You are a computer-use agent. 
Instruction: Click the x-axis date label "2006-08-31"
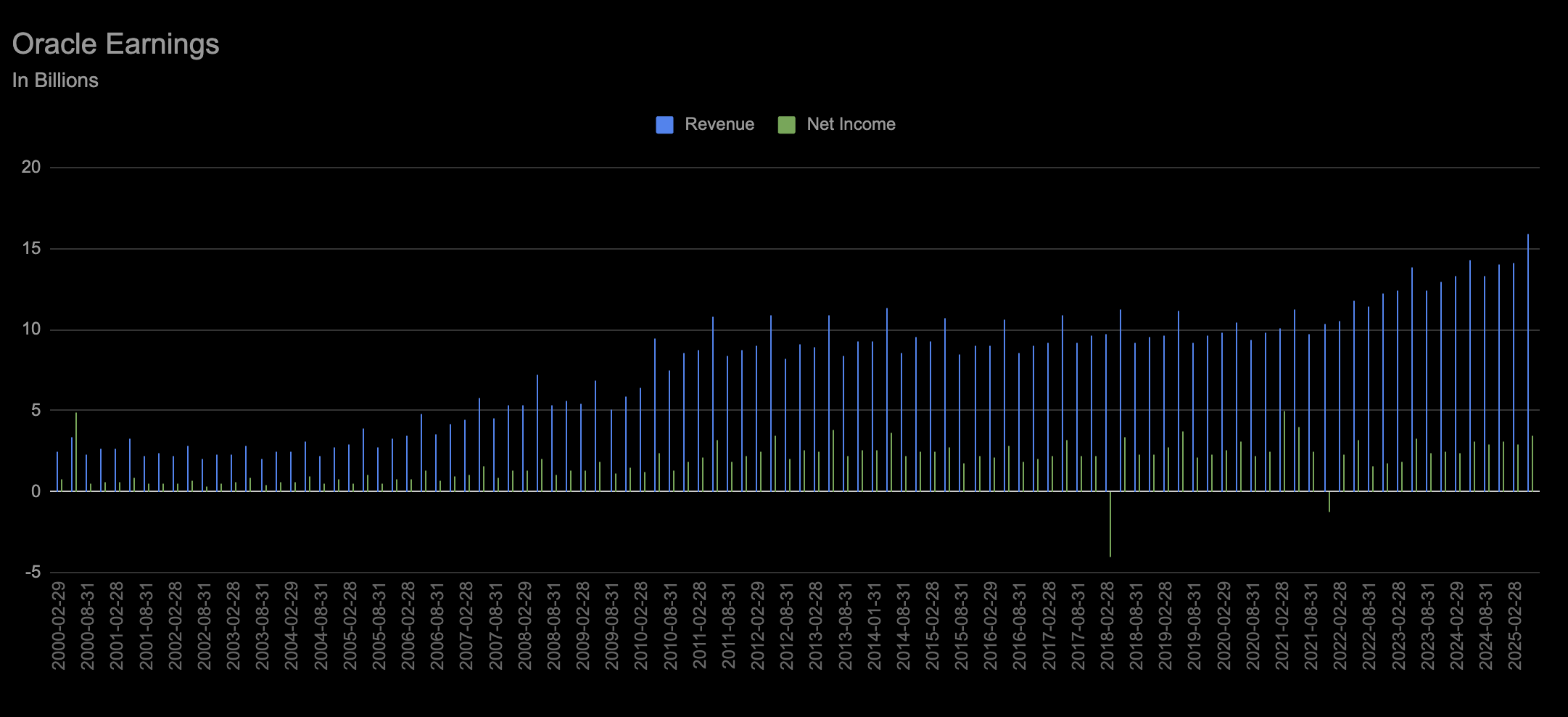(x=437, y=626)
